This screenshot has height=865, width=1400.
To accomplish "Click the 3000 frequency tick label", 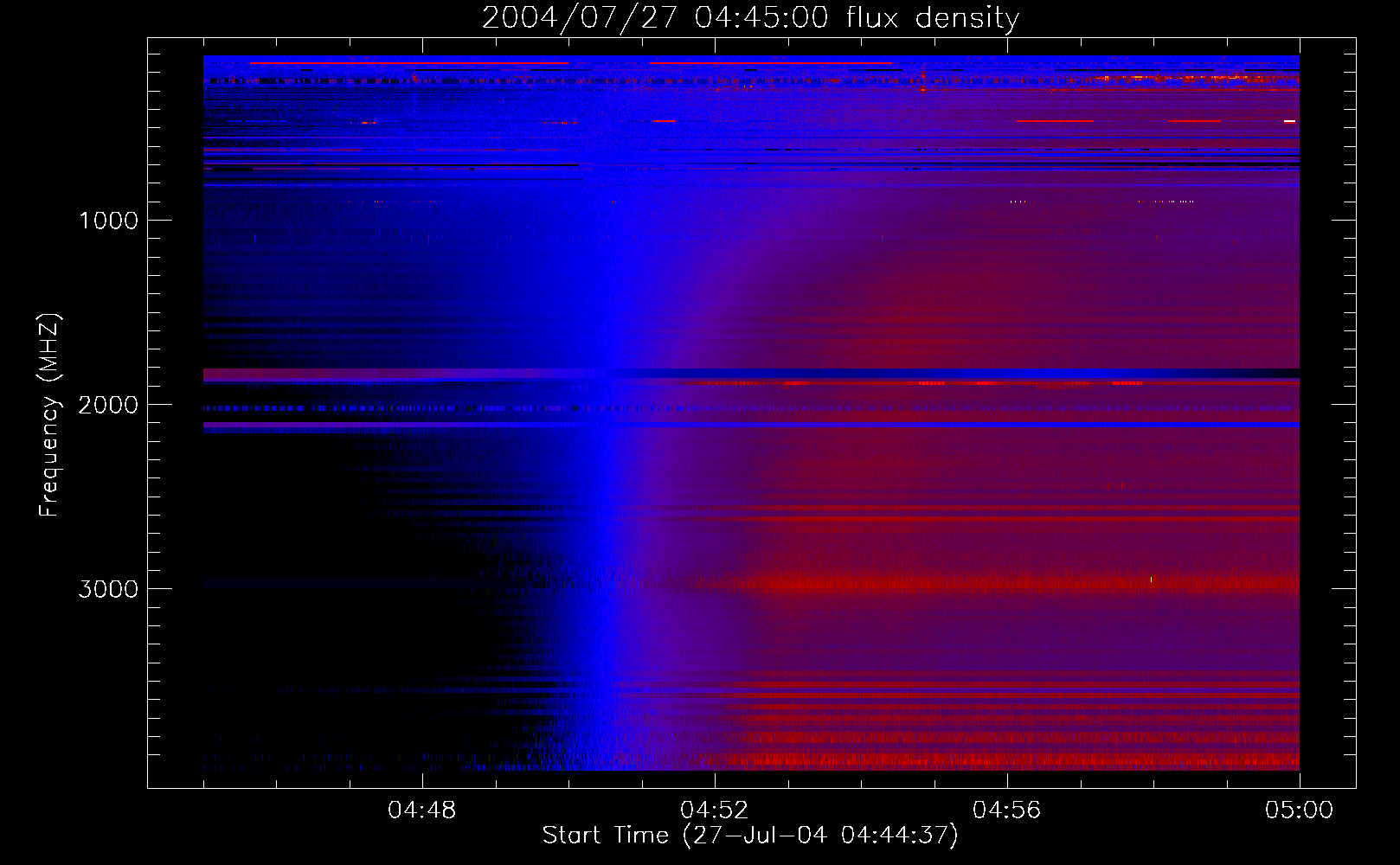I will 108,589.
